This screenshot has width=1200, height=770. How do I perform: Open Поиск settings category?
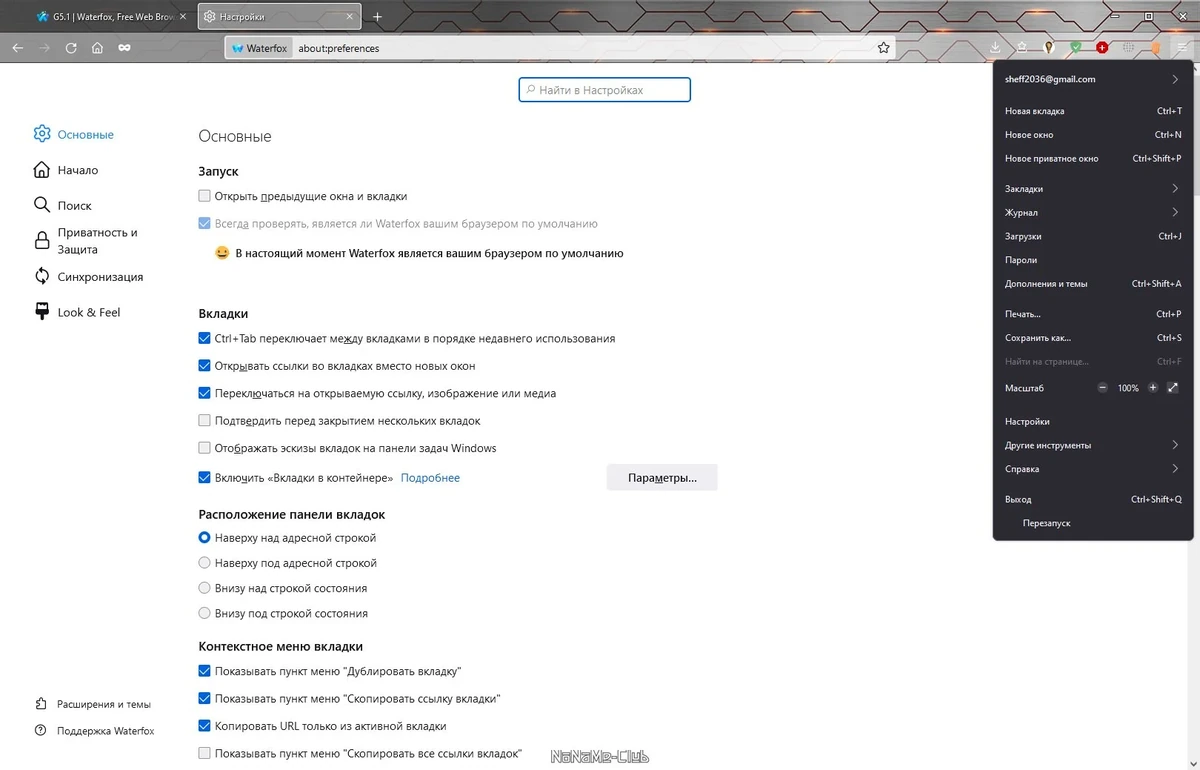(x=63, y=205)
